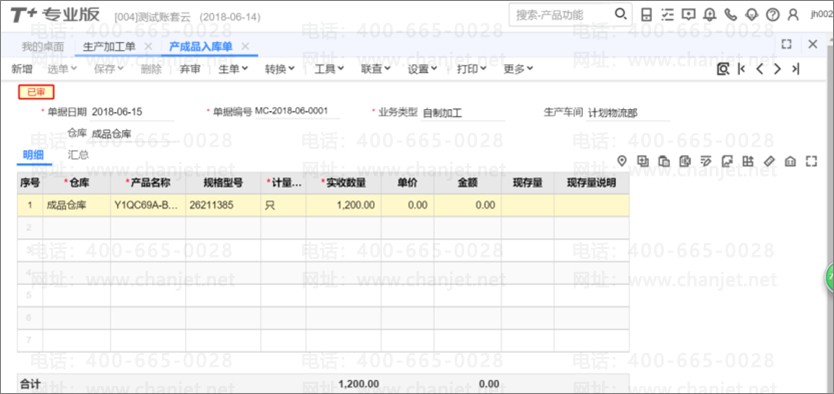Screen dimensions: 834x394
Task: Click the warehouse house icon above grid
Action: click(790, 161)
